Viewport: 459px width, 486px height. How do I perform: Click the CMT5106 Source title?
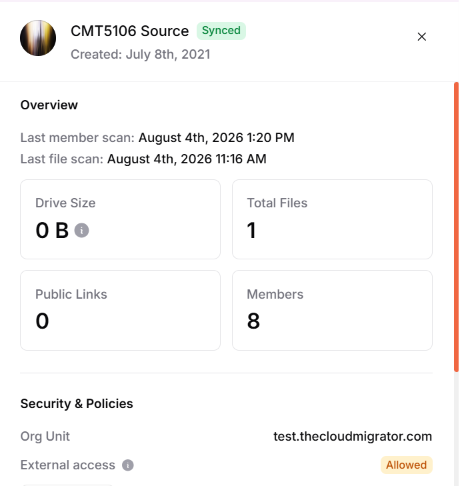[130, 31]
